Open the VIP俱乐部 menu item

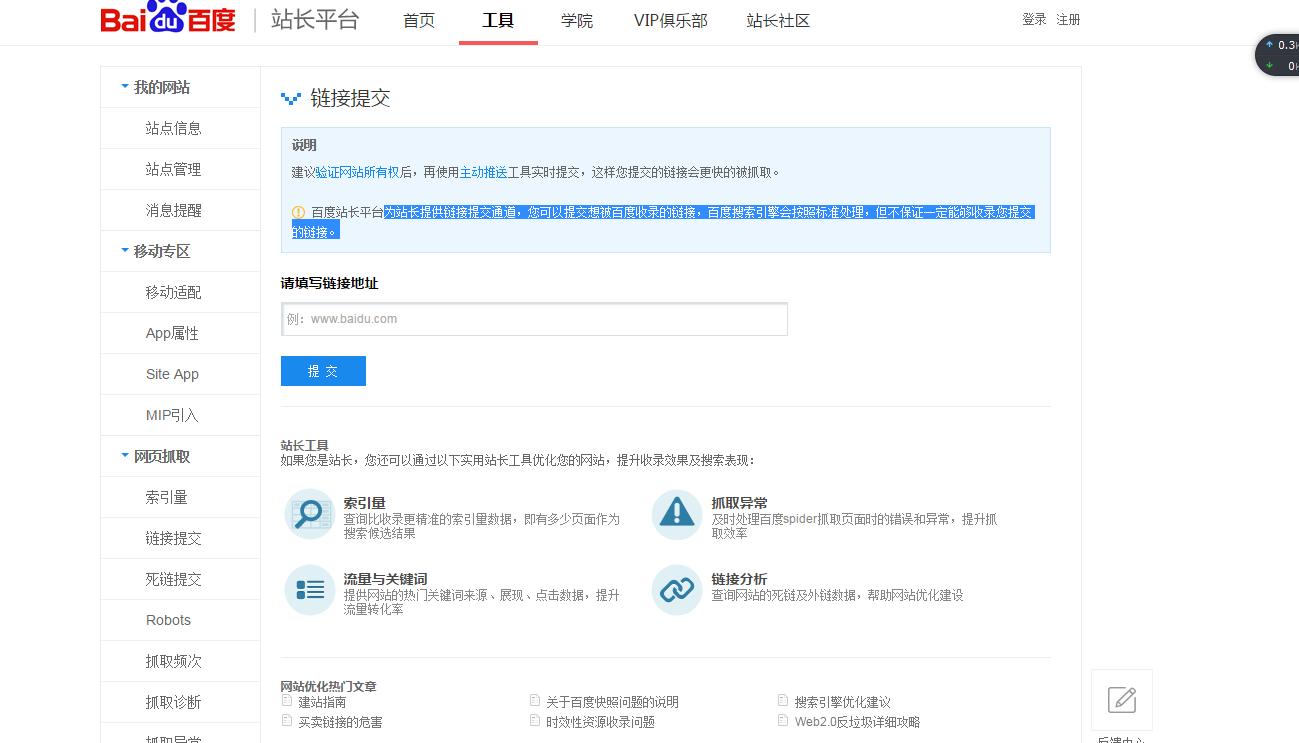click(670, 20)
